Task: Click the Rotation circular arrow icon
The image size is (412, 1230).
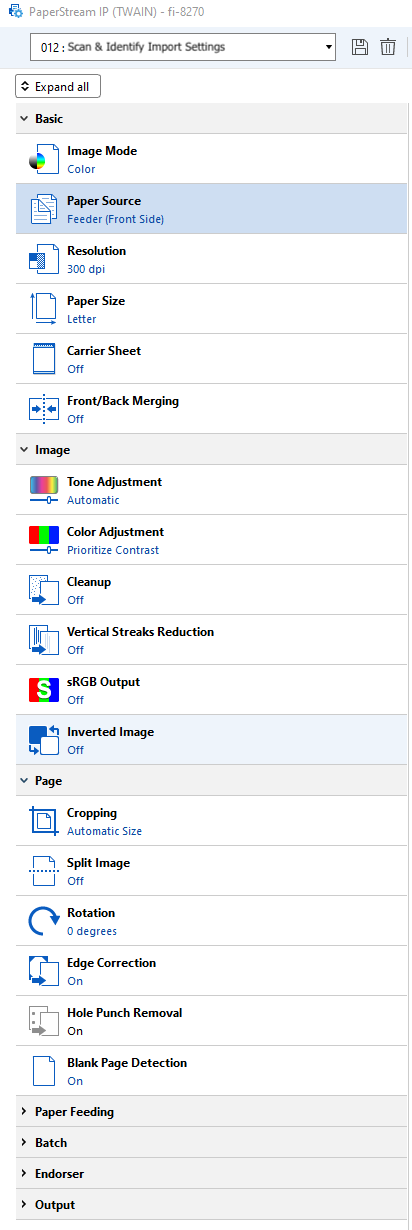Action: [43, 921]
